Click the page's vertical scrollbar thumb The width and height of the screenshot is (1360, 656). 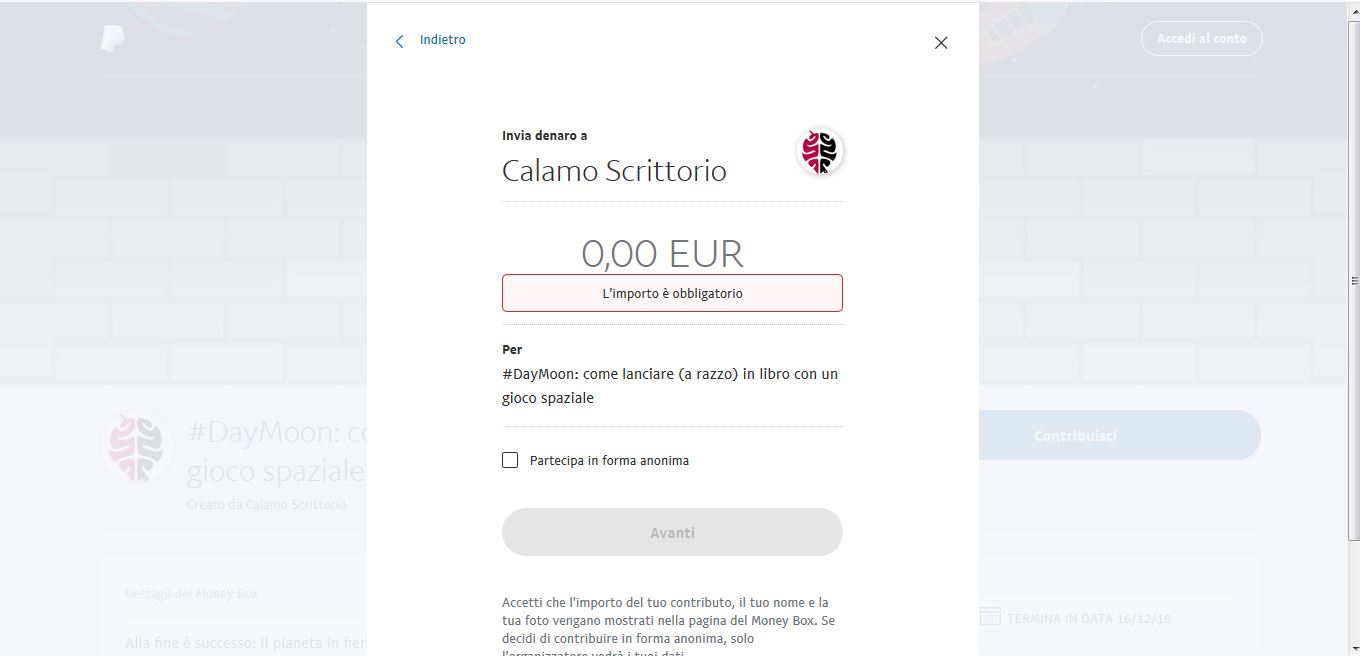pyautogui.click(x=1354, y=280)
